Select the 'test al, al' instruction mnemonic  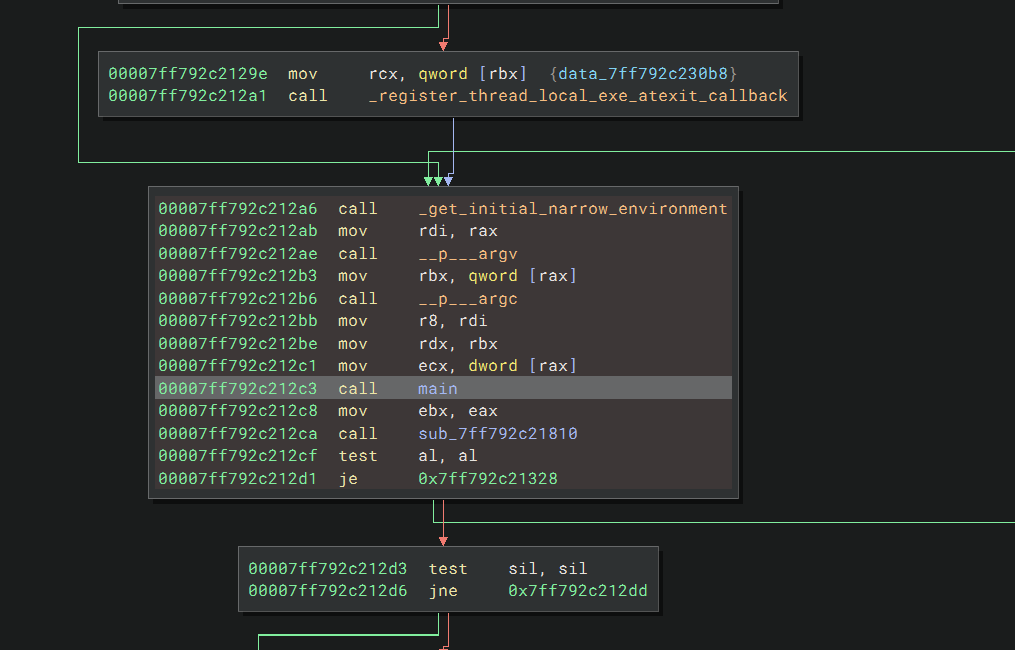point(357,456)
